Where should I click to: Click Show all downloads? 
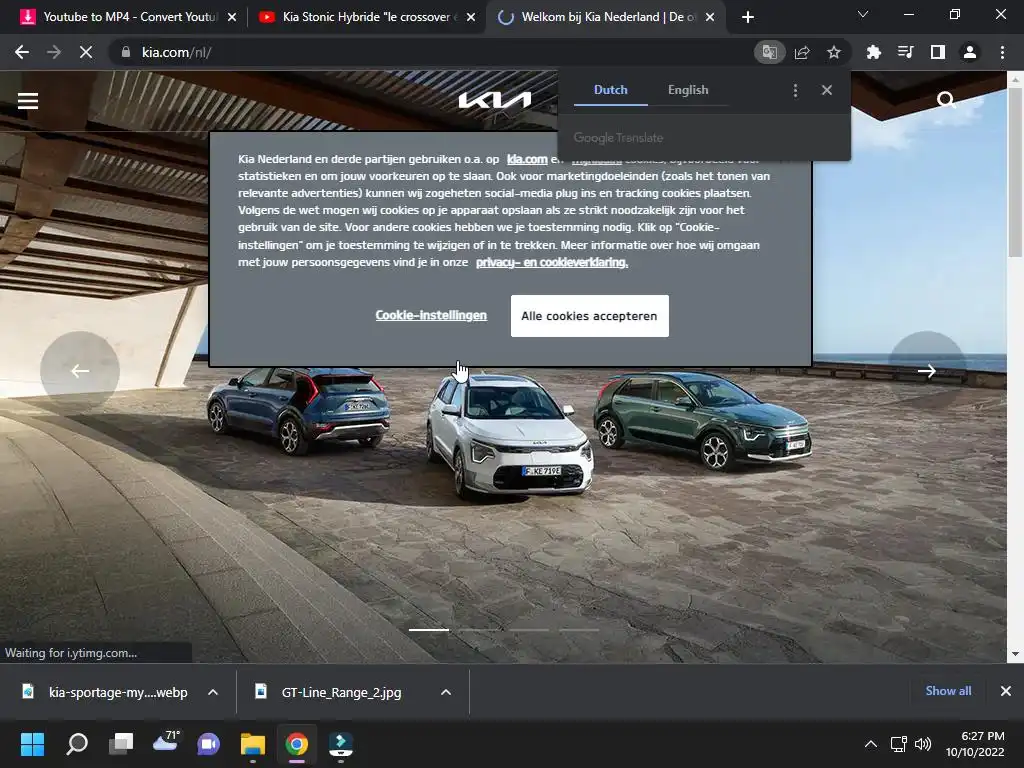[x=948, y=691]
